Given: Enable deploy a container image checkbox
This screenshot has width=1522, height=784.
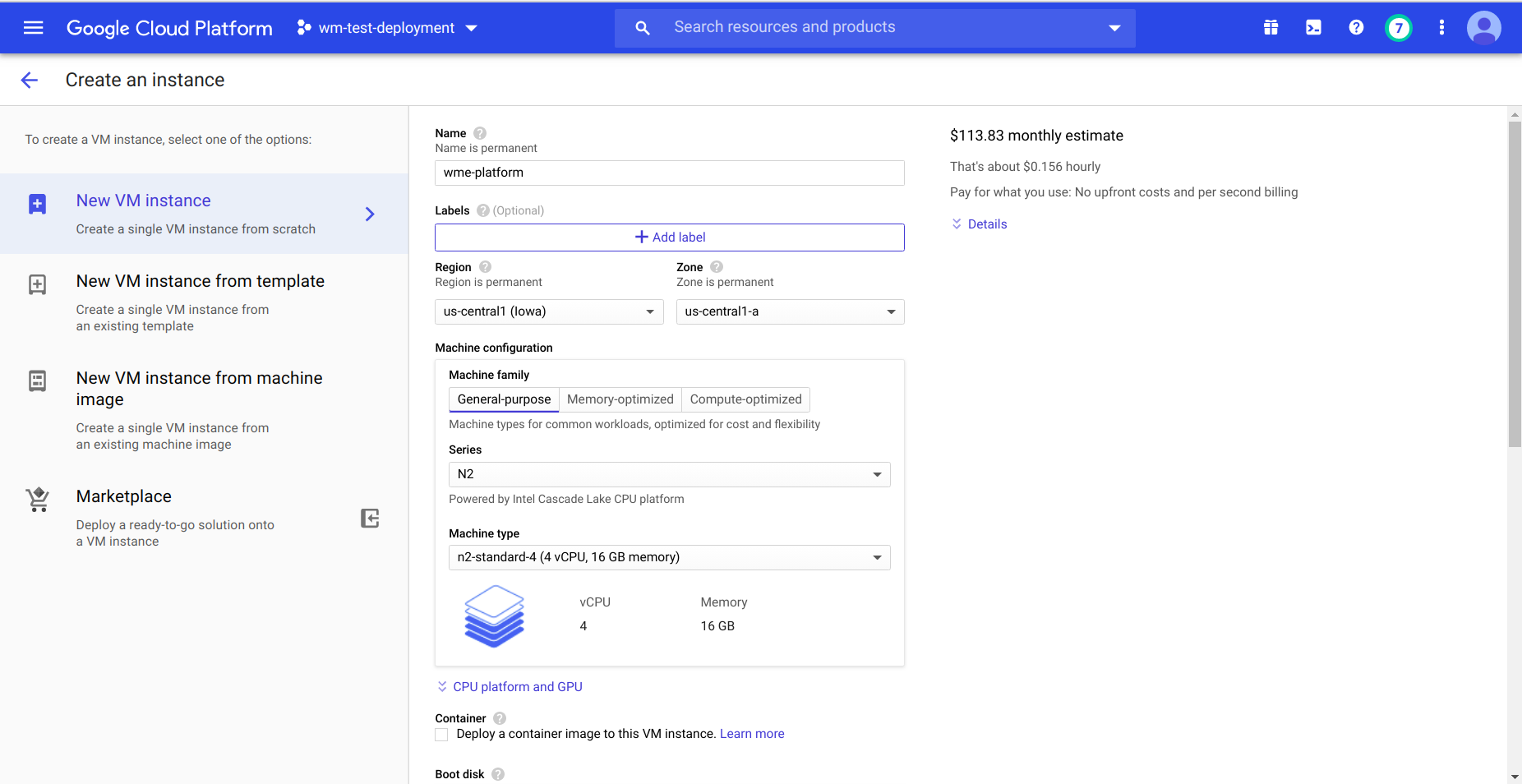Looking at the screenshot, I should pos(442,735).
